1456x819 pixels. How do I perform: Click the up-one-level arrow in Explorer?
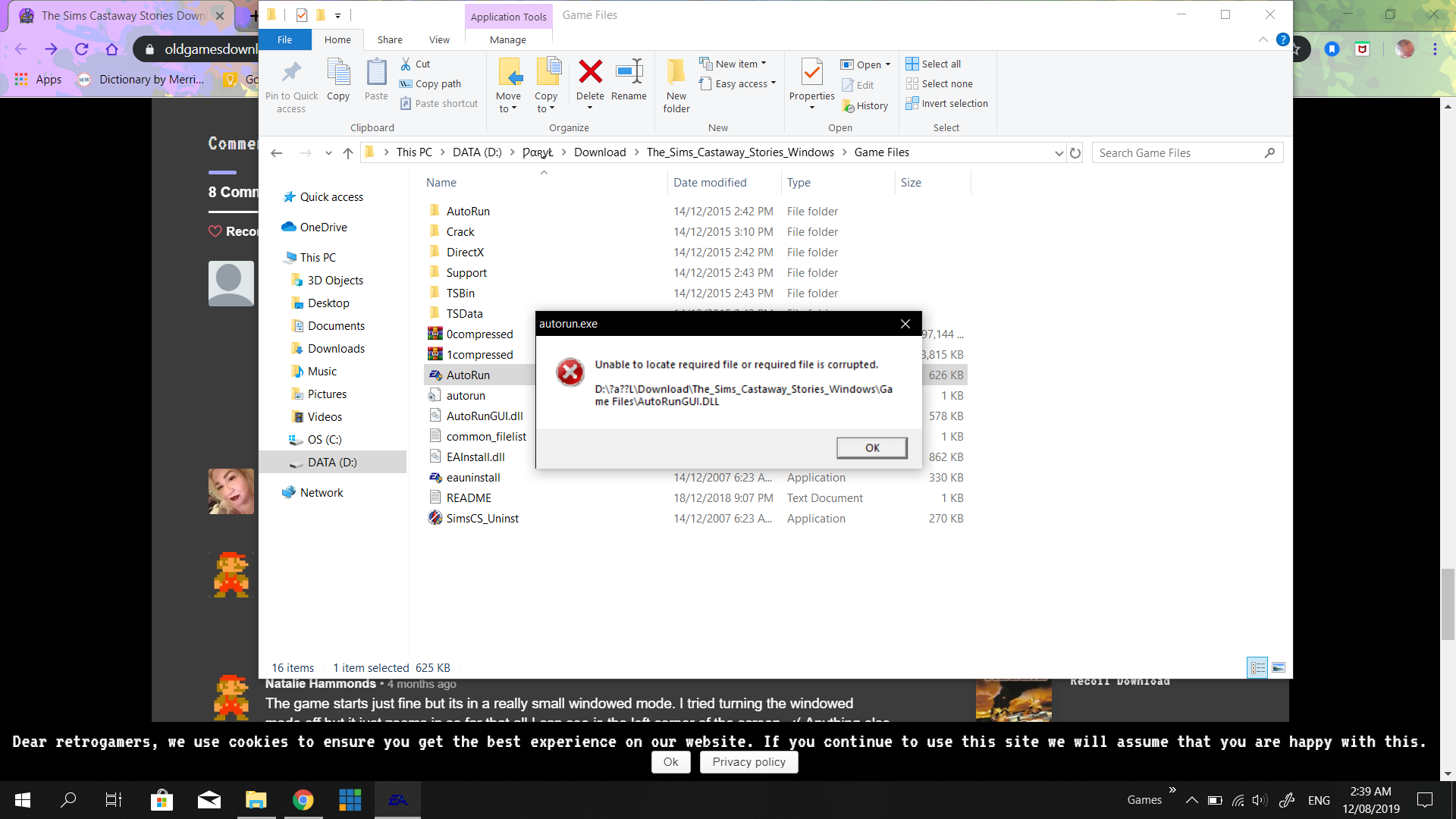348,153
